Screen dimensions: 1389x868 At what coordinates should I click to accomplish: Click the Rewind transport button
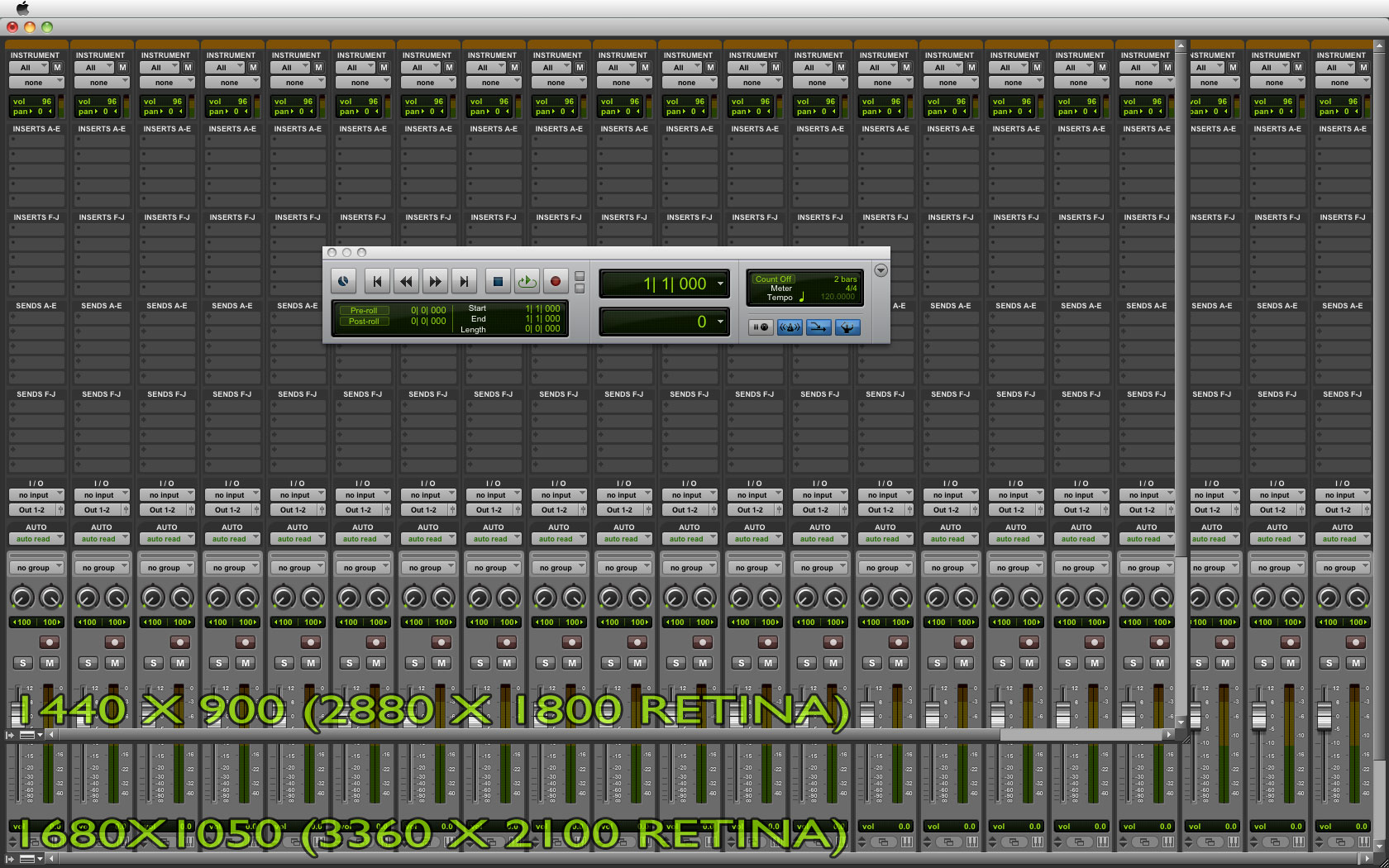(406, 282)
